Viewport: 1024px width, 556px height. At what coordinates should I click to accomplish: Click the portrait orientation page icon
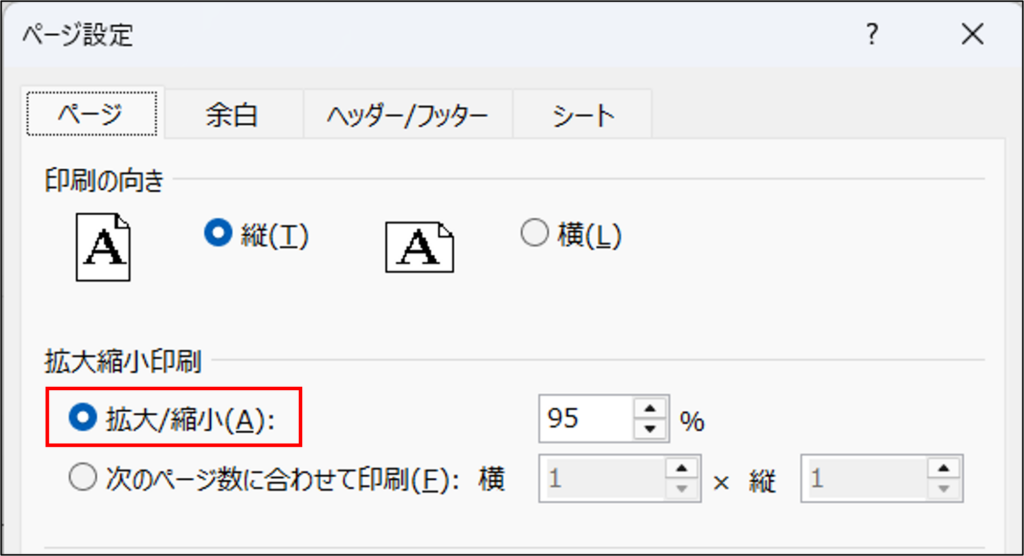pos(103,247)
